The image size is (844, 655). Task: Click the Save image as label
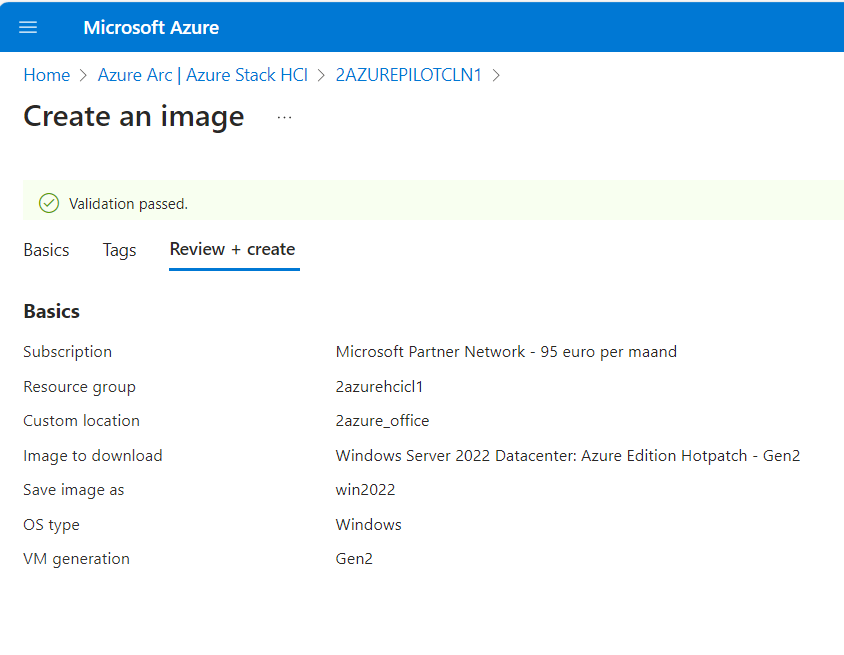click(x=74, y=490)
